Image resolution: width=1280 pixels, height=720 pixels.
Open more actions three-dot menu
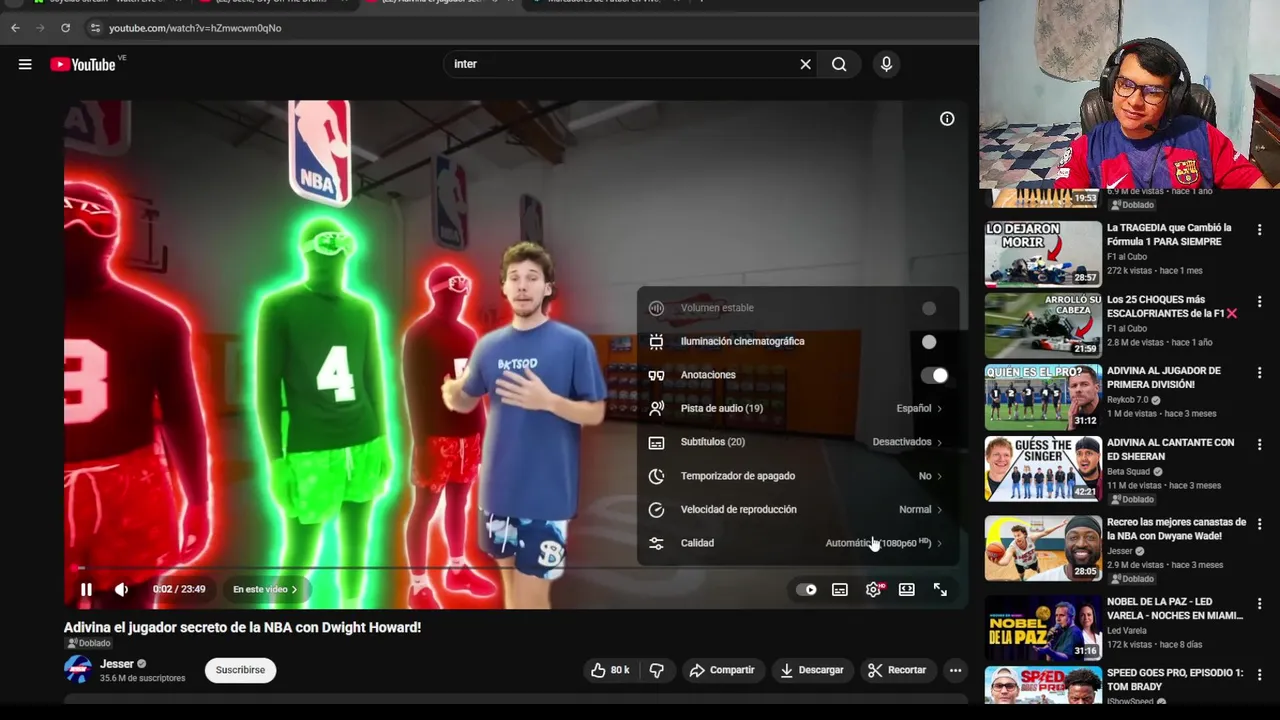955,670
